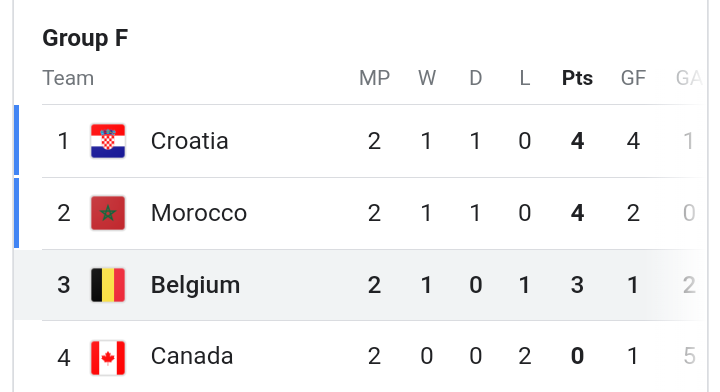
Task: Click Belgium's points value 3
Action: click(x=577, y=285)
